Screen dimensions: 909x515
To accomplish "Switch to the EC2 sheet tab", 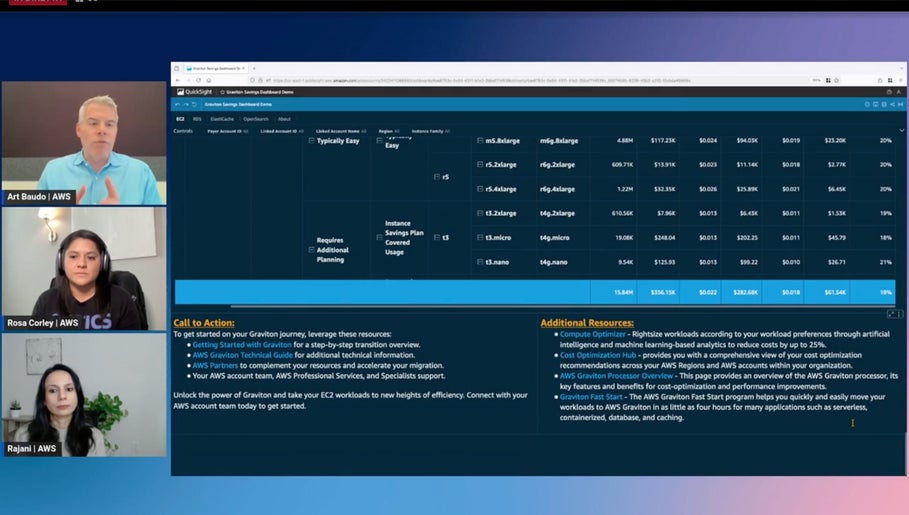I will pyautogui.click(x=180, y=119).
